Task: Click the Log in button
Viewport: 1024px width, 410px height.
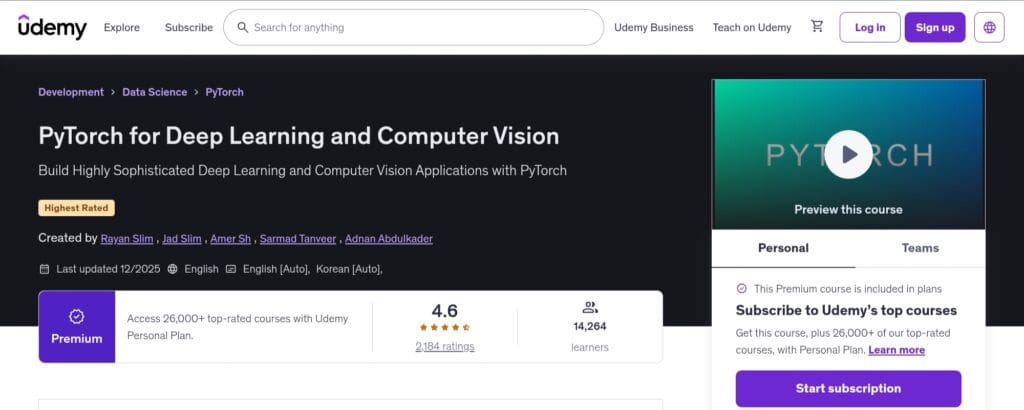Action: [870, 27]
